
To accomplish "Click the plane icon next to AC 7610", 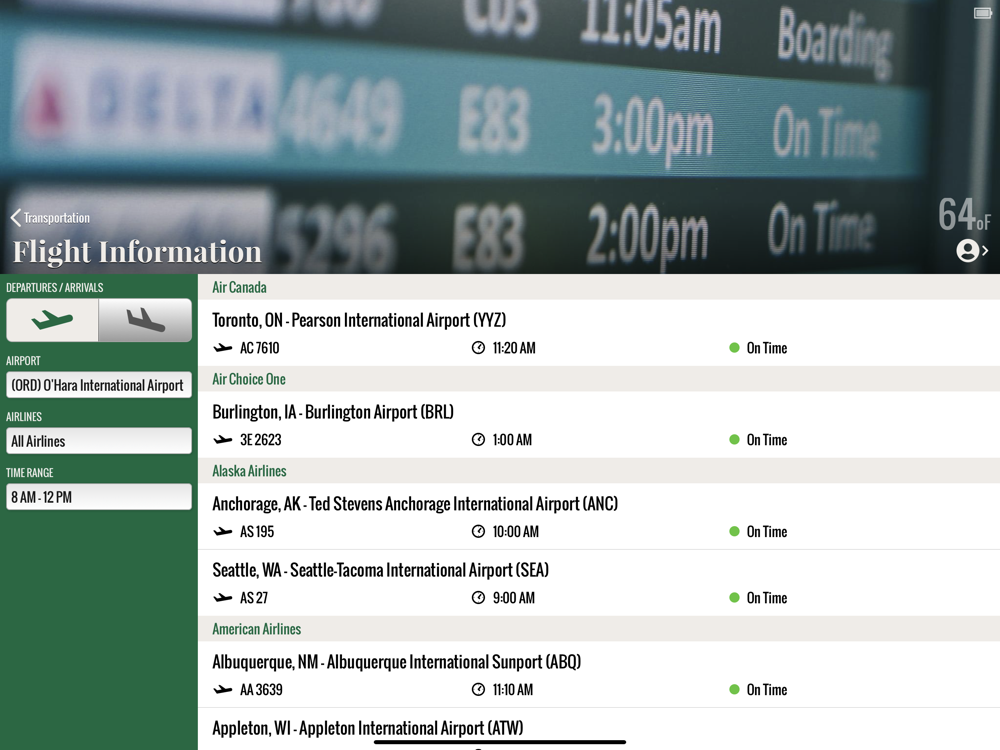I will [223, 348].
